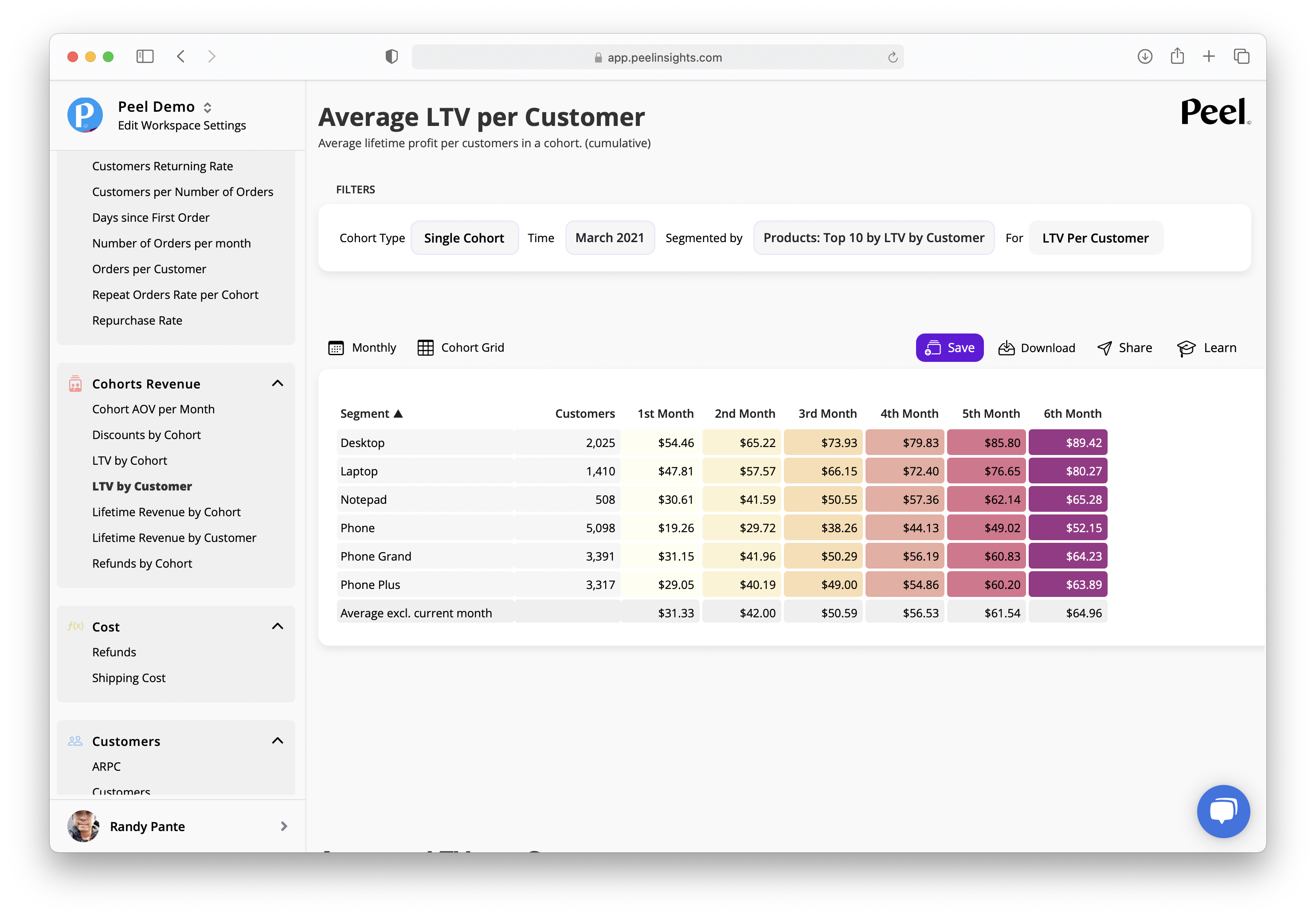Click the Peel Demo workspace logo
1316x918 pixels.
(x=85, y=115)
